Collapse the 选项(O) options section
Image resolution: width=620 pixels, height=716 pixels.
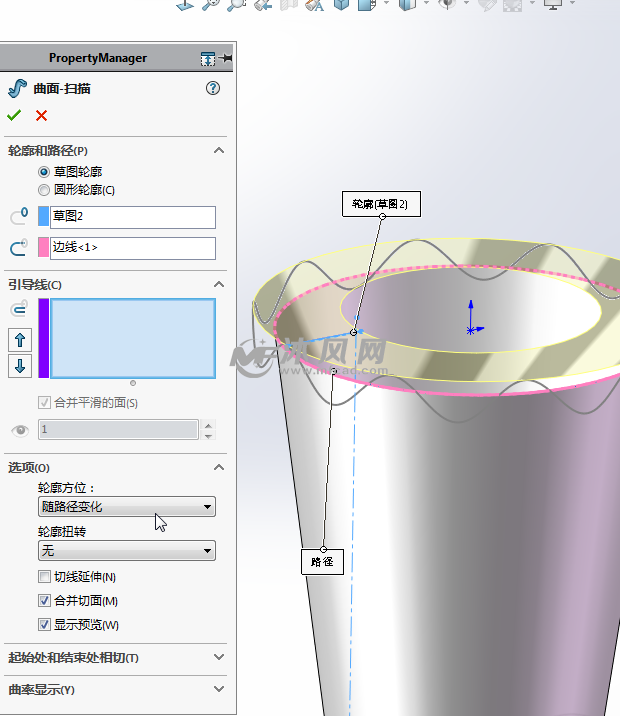point(219,467)
